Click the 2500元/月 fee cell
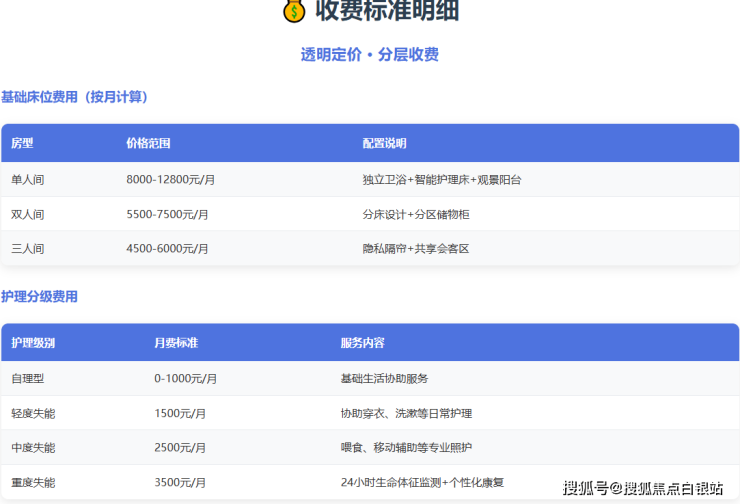This screenshot has width=740, height=504. coord(180,447)
